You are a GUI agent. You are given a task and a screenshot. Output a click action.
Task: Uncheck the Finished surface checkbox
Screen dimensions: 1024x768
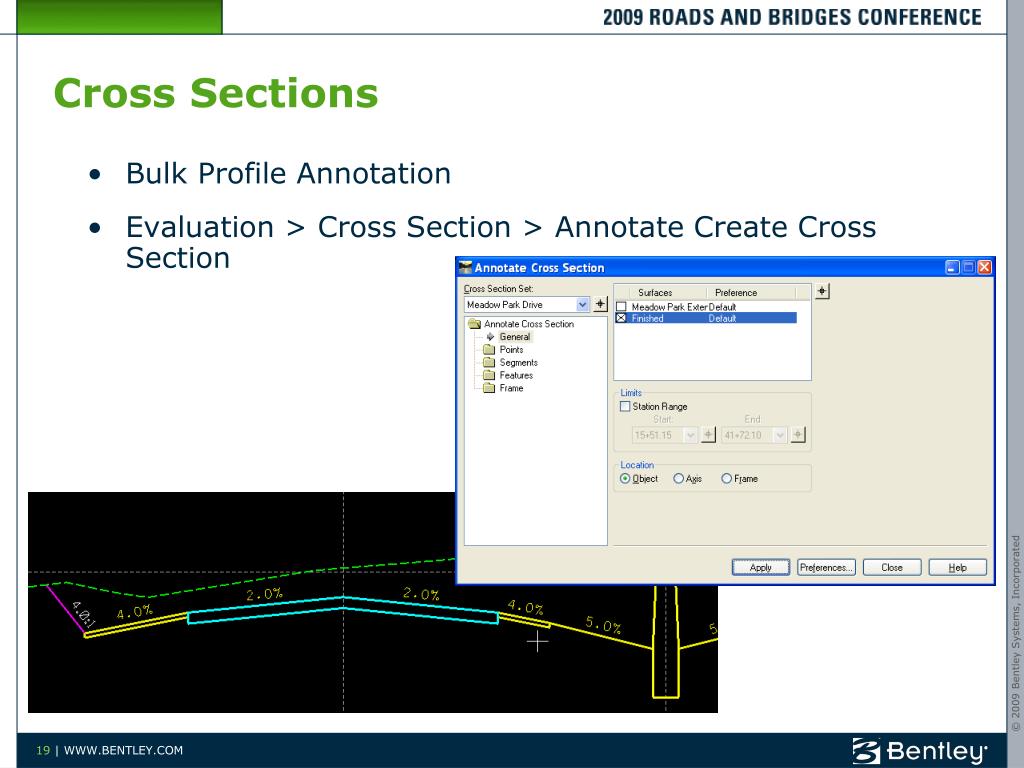[621, 318]
